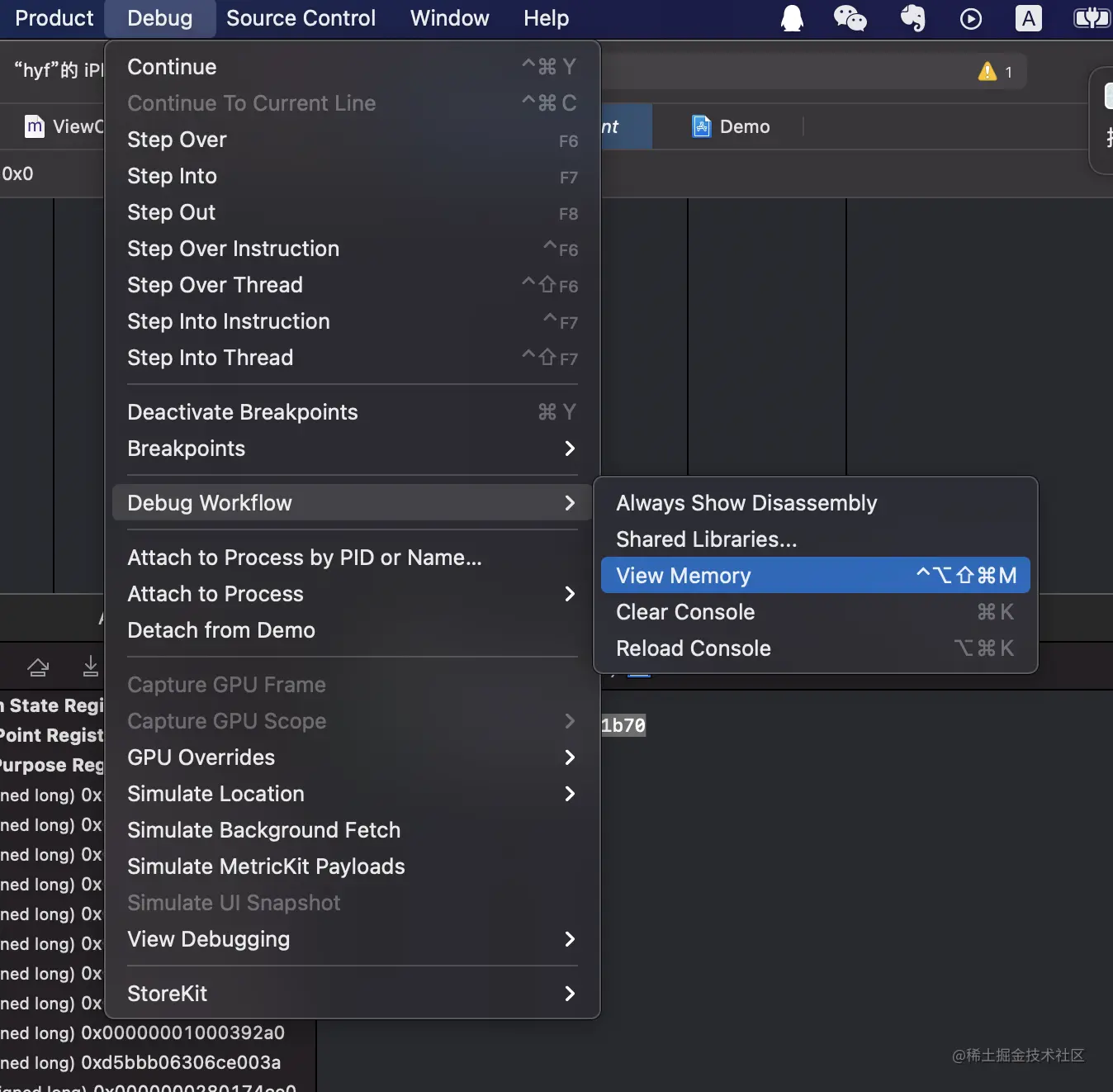Toggle Always Show Disassembly
The height and width of the screenshot is (1092, 1113).
[x=816, y=503]
